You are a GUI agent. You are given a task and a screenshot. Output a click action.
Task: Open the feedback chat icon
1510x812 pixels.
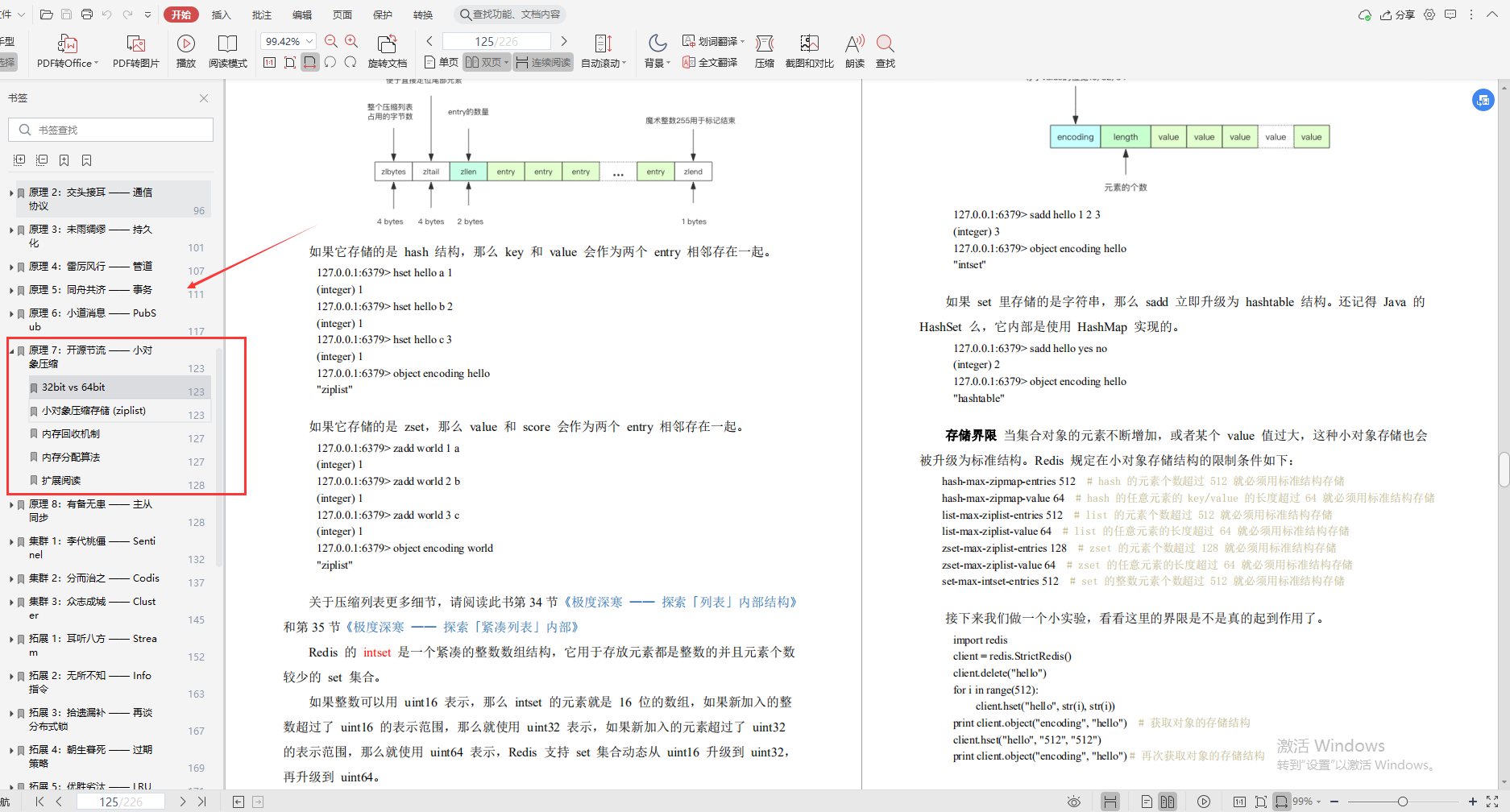point(1450,14)
